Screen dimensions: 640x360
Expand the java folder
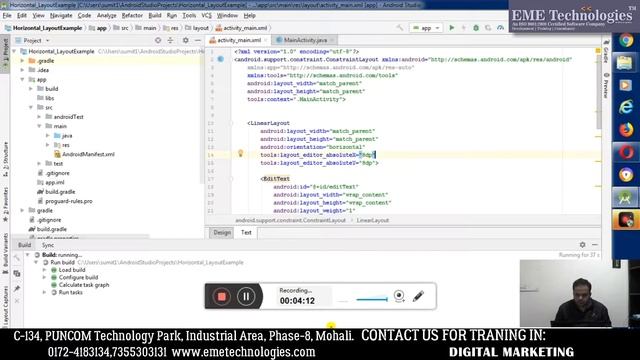click(x=48, y=136)
